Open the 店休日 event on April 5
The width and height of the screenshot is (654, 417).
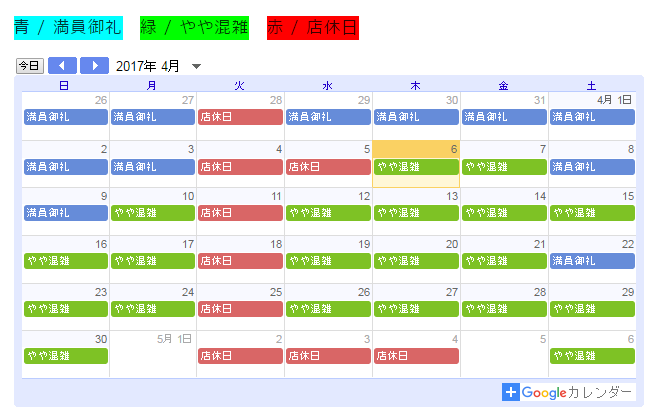pyautogui.click(x=328, y=166)
